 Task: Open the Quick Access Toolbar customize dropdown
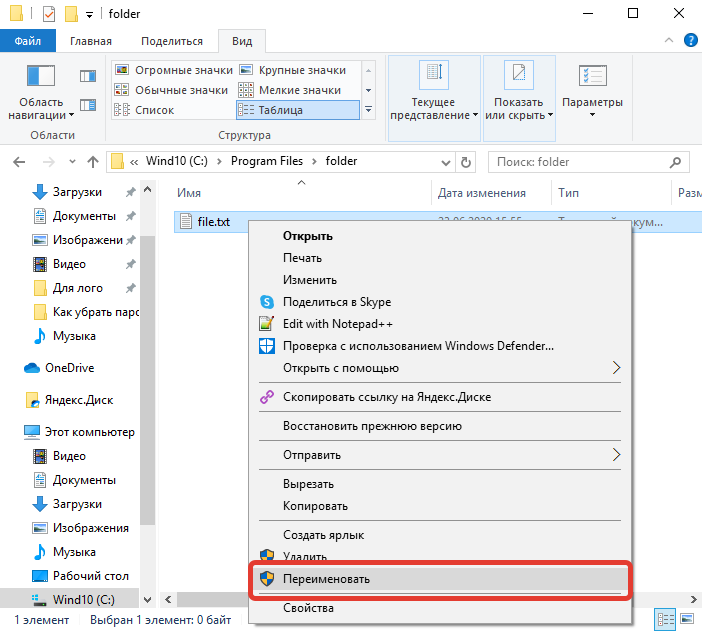tap(90, 15)
